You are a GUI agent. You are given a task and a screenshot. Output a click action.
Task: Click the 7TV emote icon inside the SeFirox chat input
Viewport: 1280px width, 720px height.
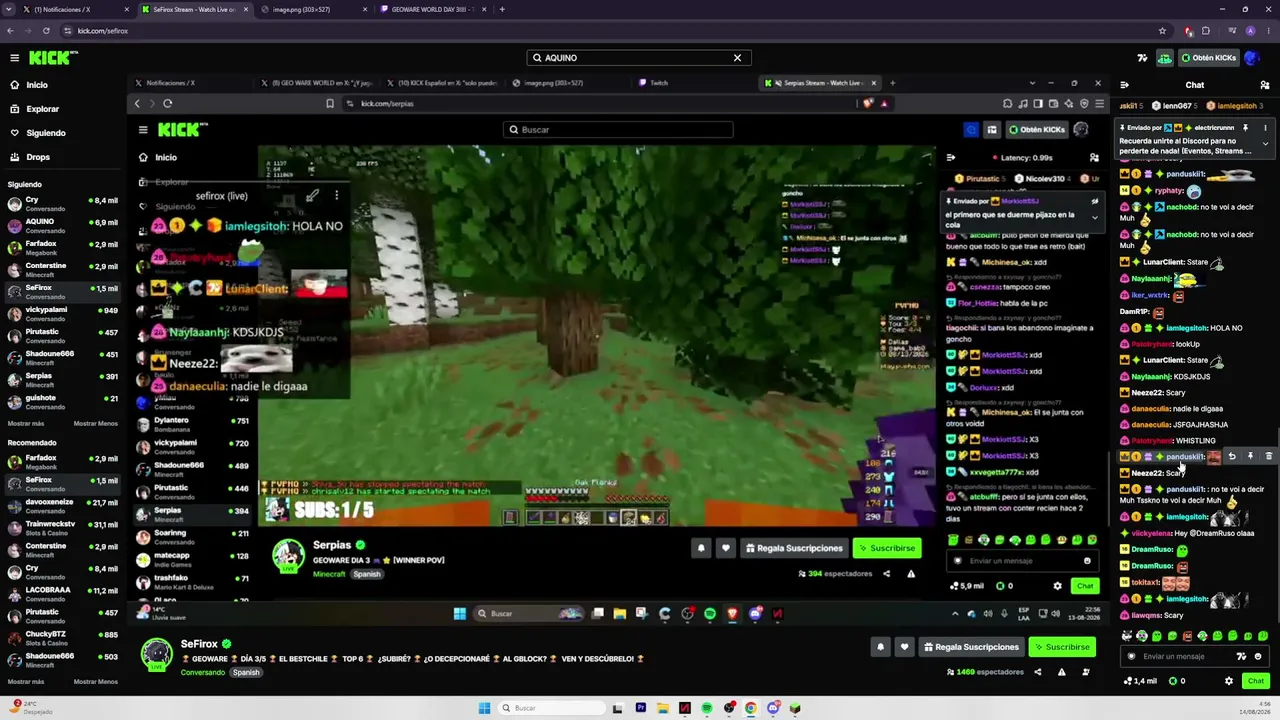coord(1241,657)
